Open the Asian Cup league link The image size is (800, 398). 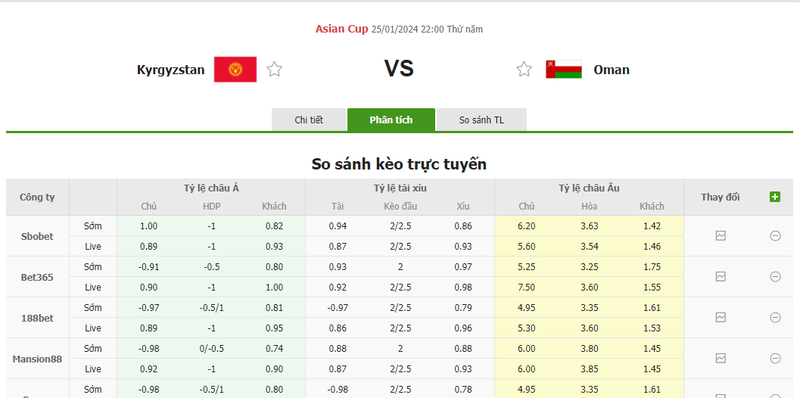point(341,29)
